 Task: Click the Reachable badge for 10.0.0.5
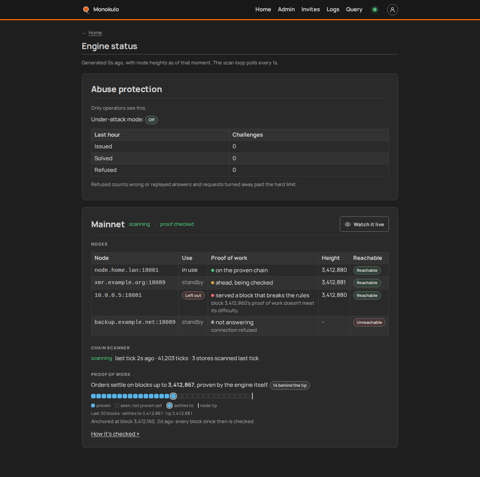367,296
